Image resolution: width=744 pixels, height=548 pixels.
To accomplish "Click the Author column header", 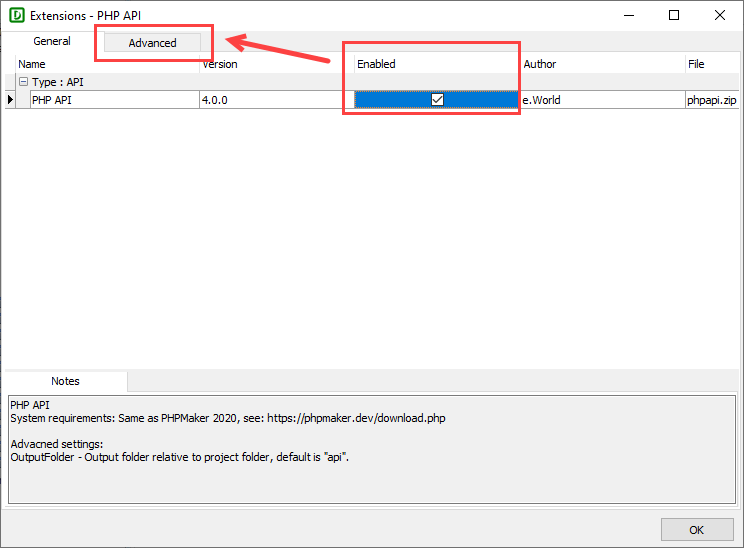I will (x=603, y=64).
